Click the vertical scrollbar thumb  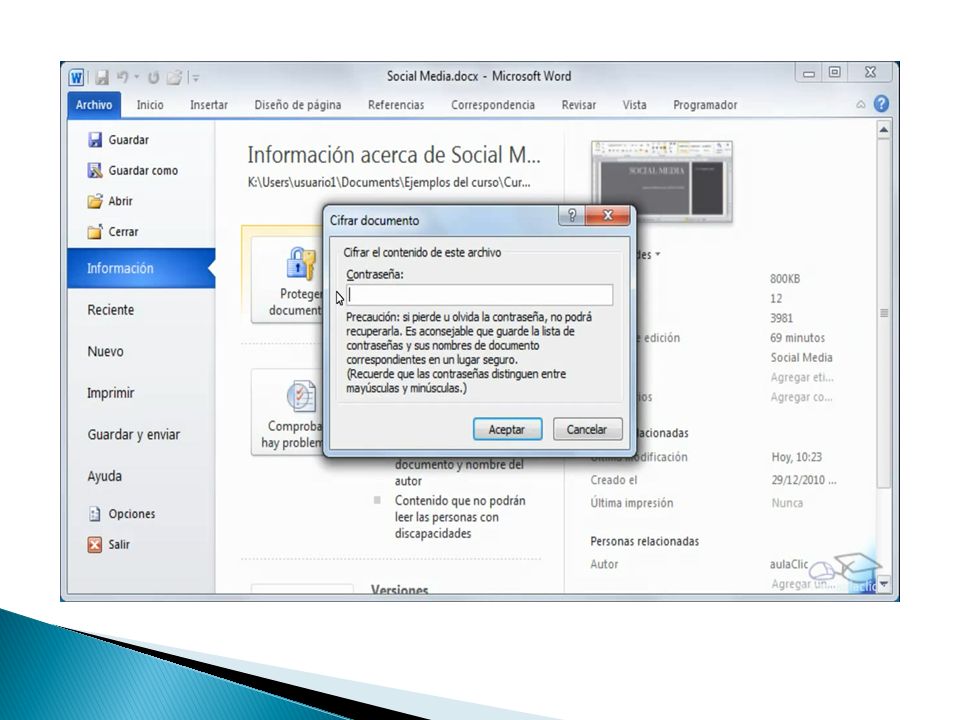883,313
